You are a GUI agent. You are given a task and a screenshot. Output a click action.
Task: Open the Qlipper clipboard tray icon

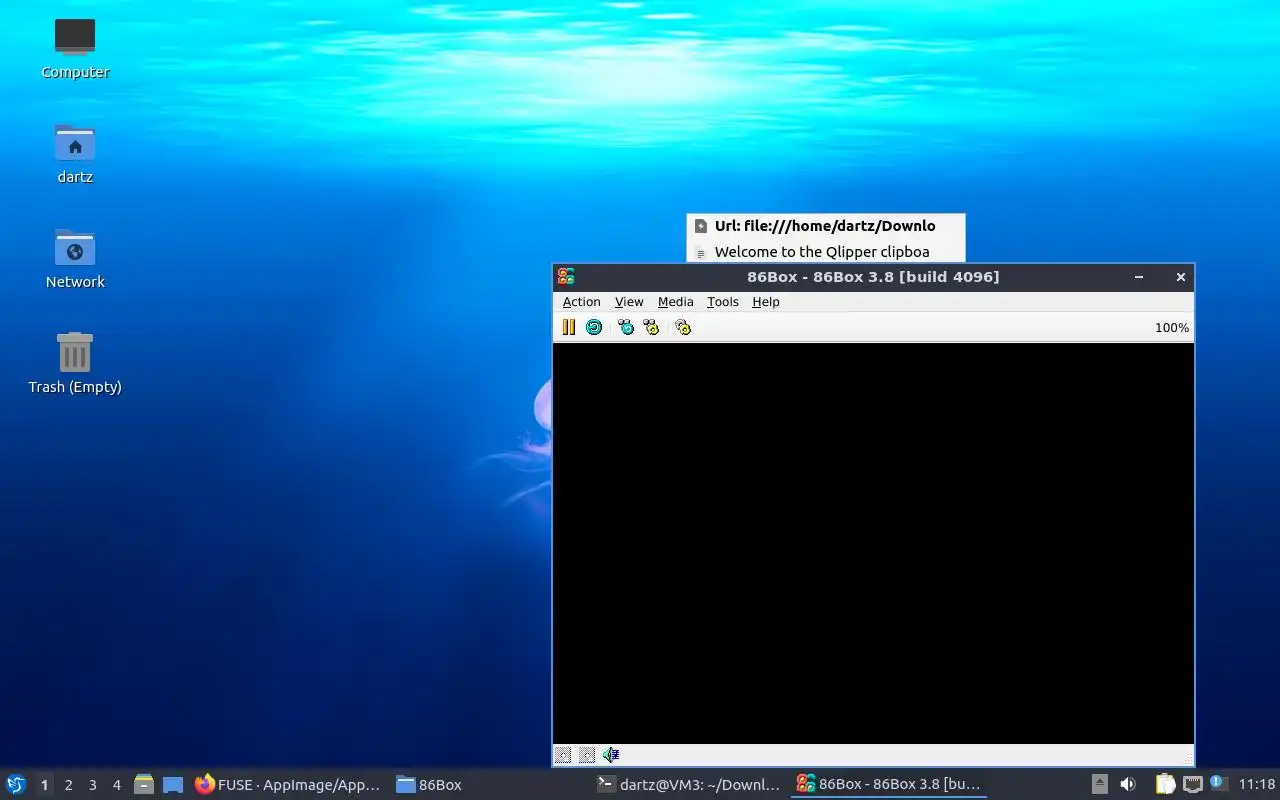pos(1165,785)
